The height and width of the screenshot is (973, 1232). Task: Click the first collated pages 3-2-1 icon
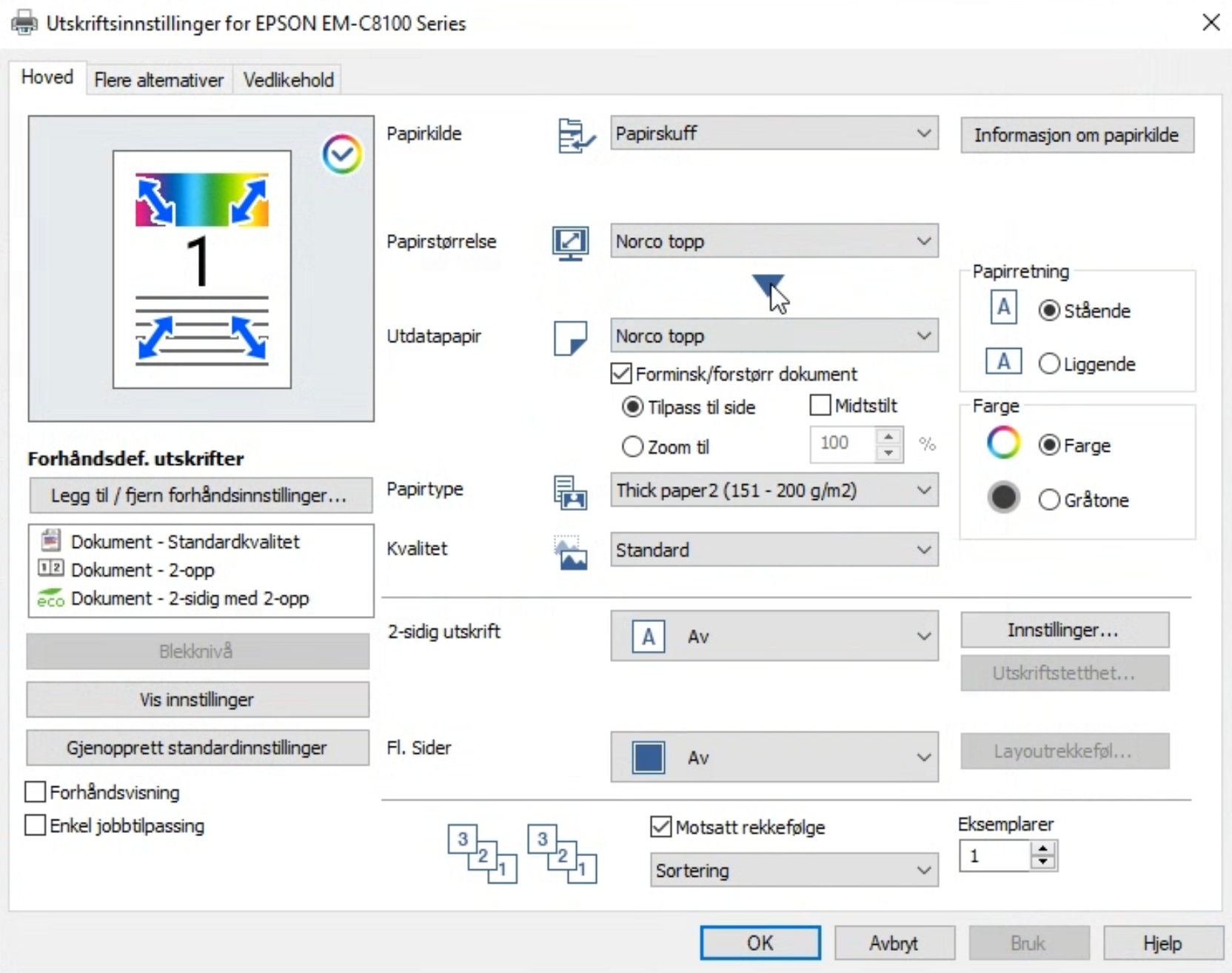[482, 853]
